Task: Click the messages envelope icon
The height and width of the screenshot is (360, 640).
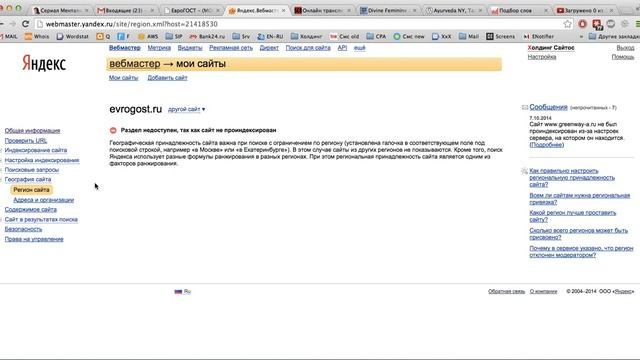Action: (524, 107)
